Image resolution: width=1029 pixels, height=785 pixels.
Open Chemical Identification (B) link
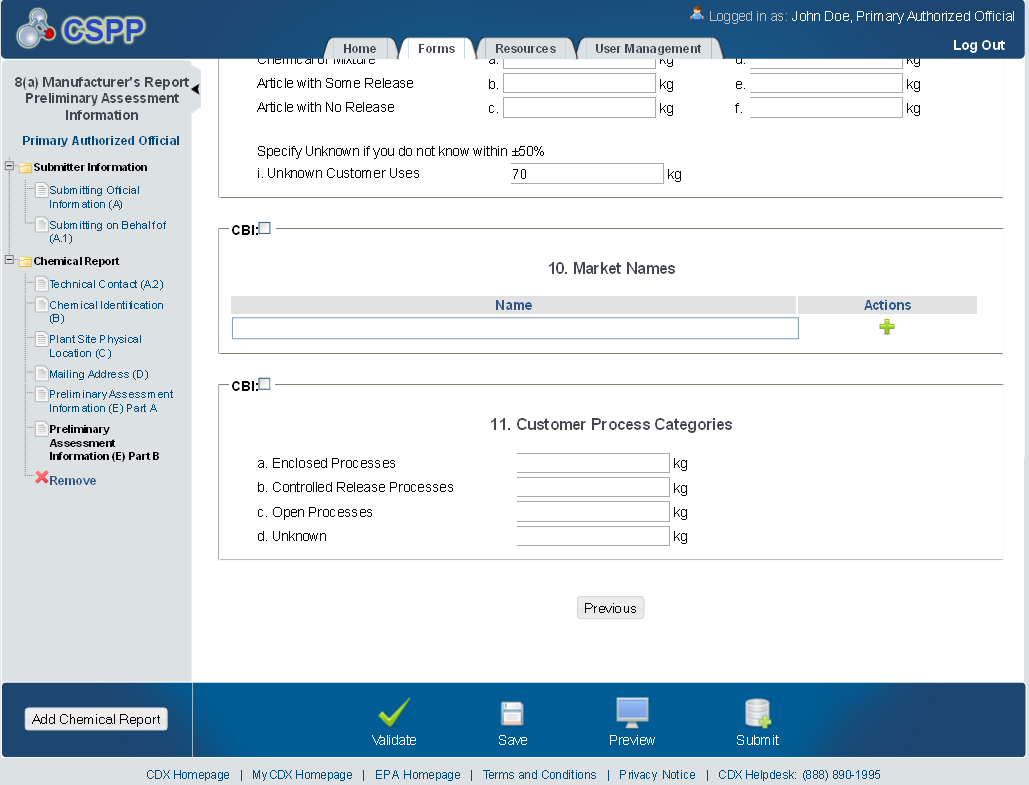pyautogui.click(x=106, y=312)
